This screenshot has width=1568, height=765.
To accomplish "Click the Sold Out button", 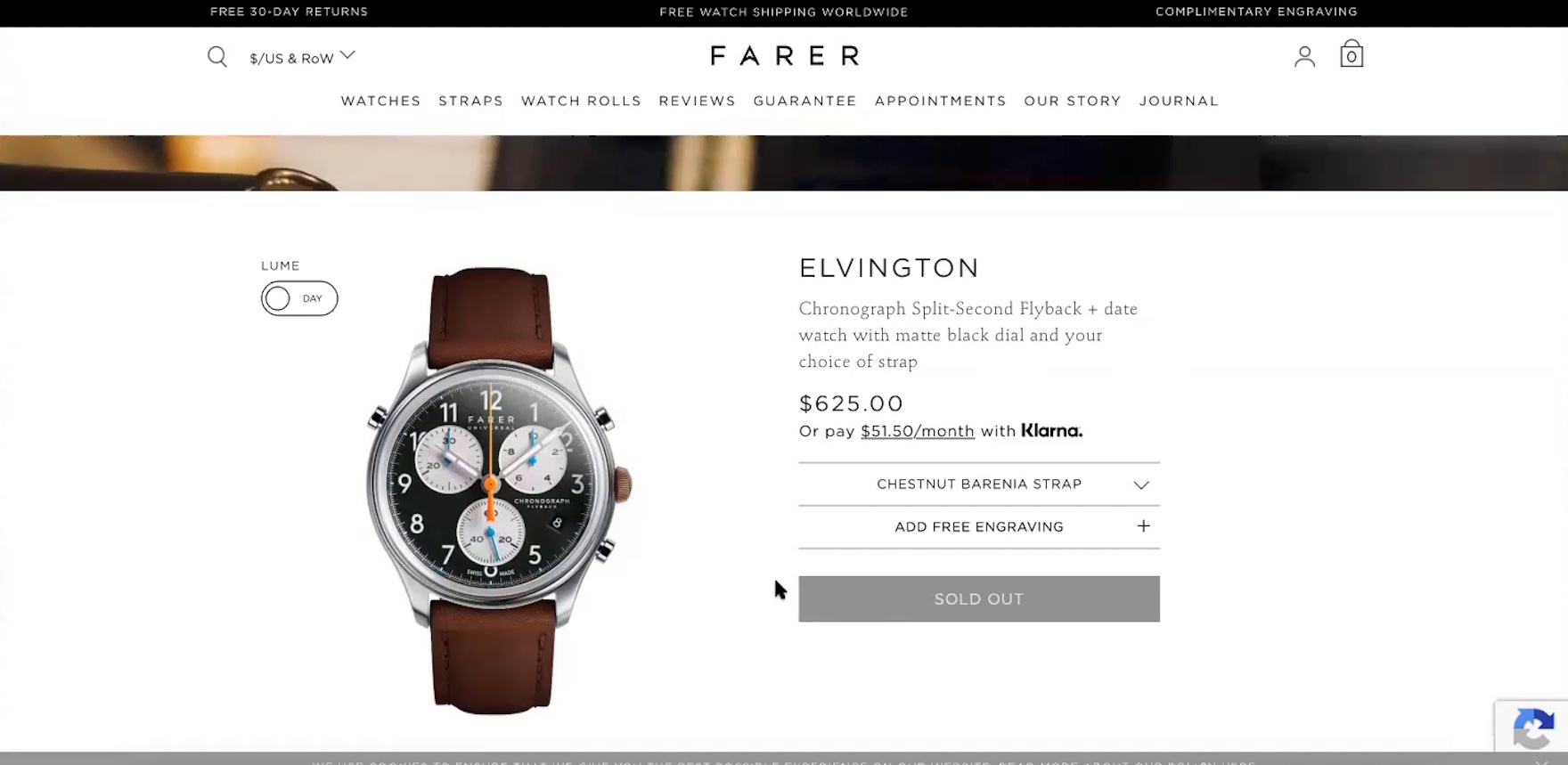I will click(x=979, y=599).
